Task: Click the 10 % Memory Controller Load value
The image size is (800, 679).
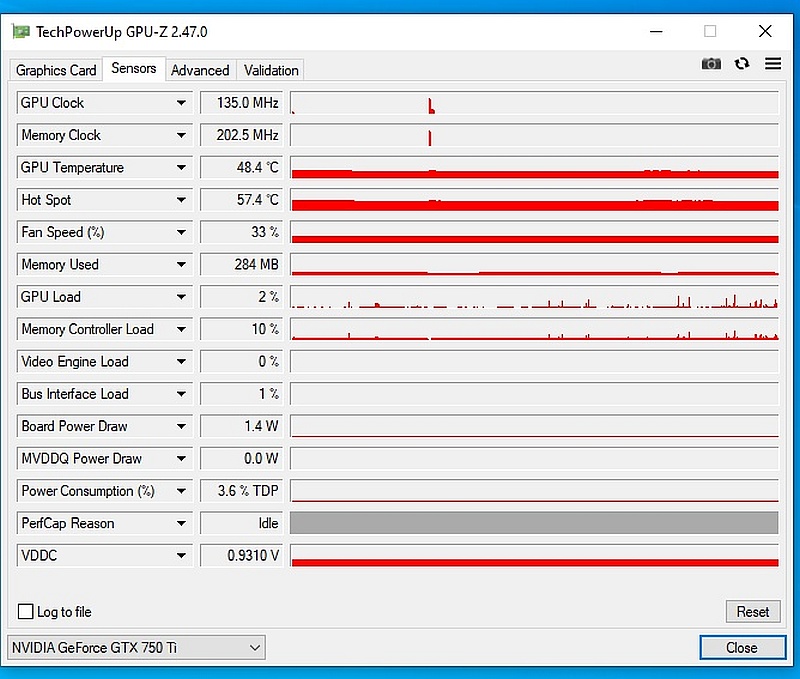Action: pyautogui.click(x=241, y=329)
